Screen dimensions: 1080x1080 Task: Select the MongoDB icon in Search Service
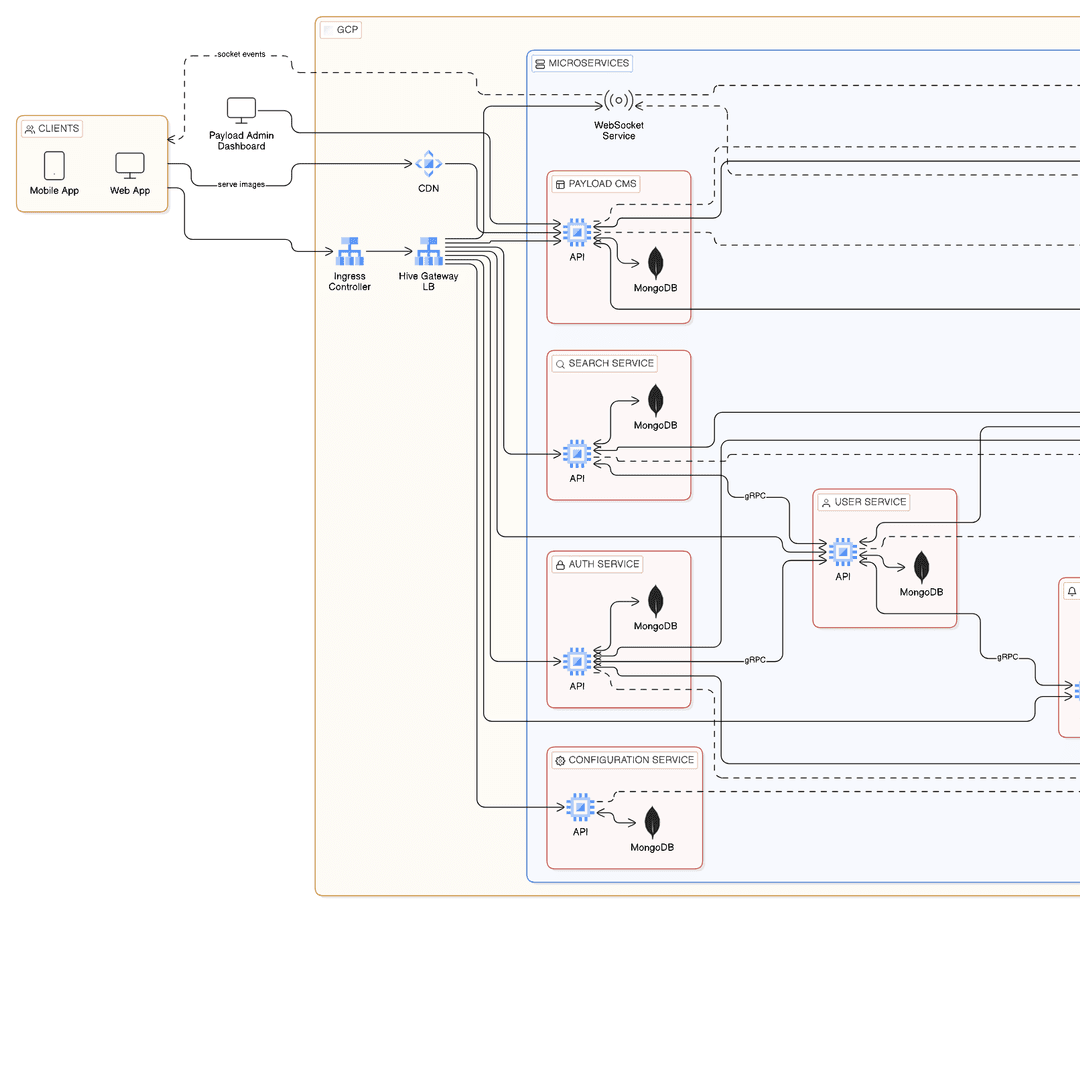click(655, 401)
